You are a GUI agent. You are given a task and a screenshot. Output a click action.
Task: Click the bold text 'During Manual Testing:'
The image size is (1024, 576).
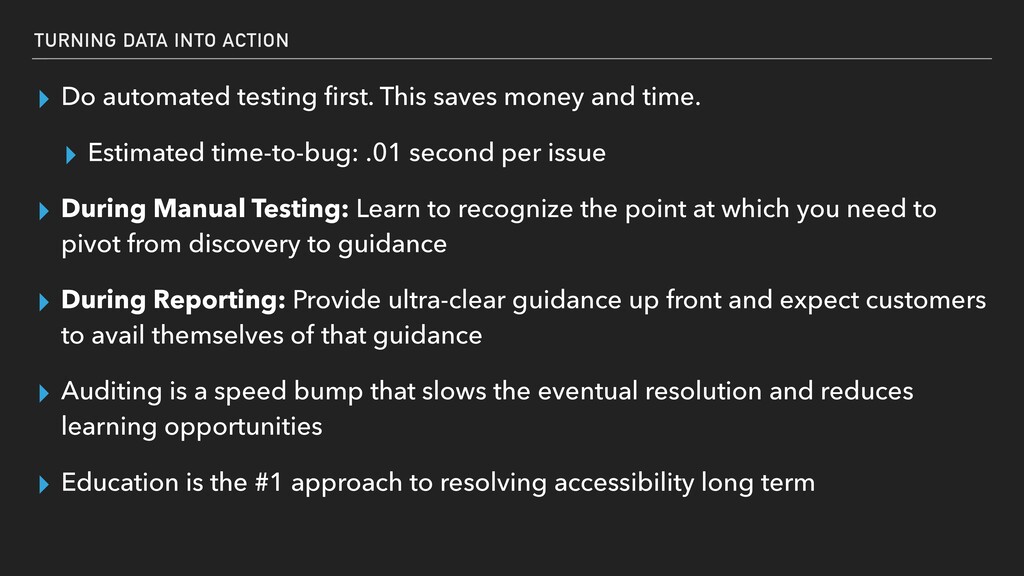(205, 209)
